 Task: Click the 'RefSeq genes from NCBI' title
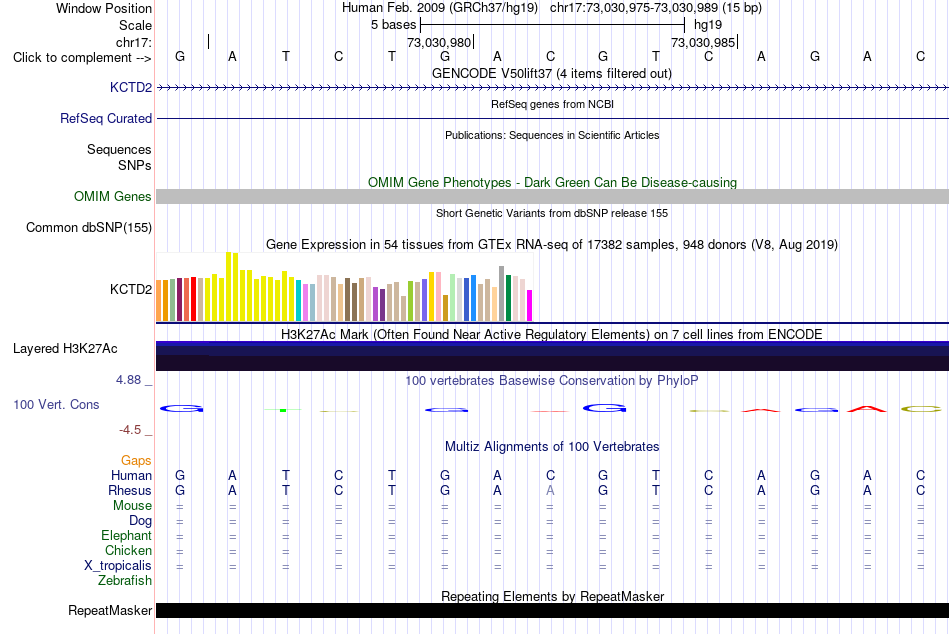click(x=553, y=104)
